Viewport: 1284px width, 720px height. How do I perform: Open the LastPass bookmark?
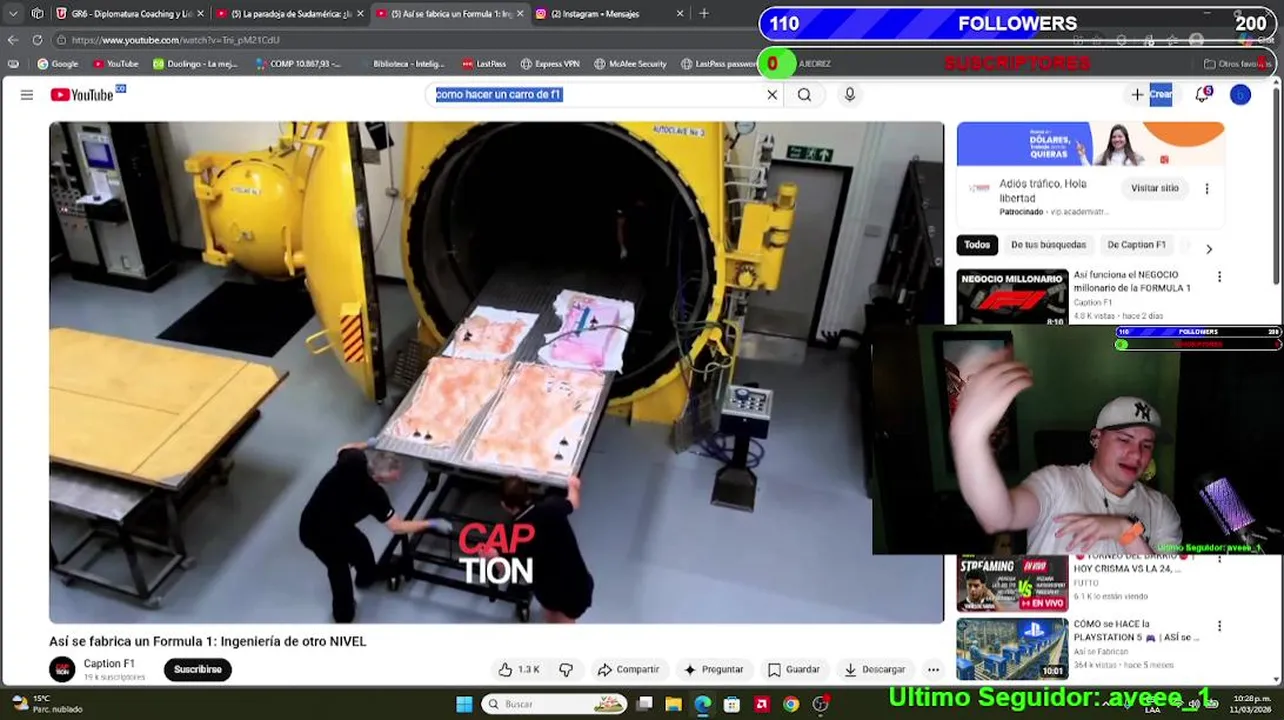pyautogui.click(x=483, y=64)
